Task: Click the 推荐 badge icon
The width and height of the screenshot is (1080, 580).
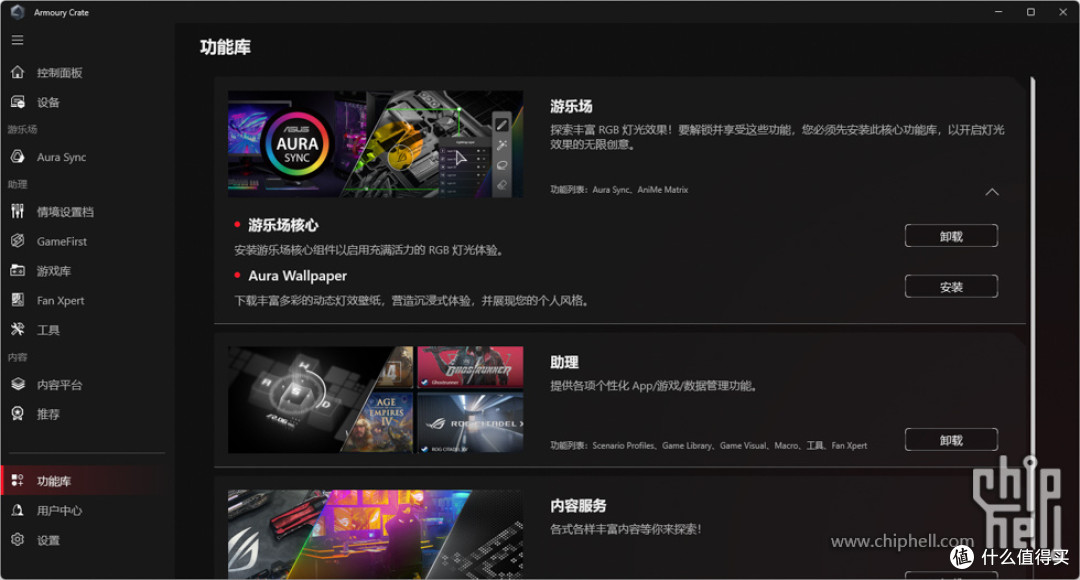Action: (18, 413)
